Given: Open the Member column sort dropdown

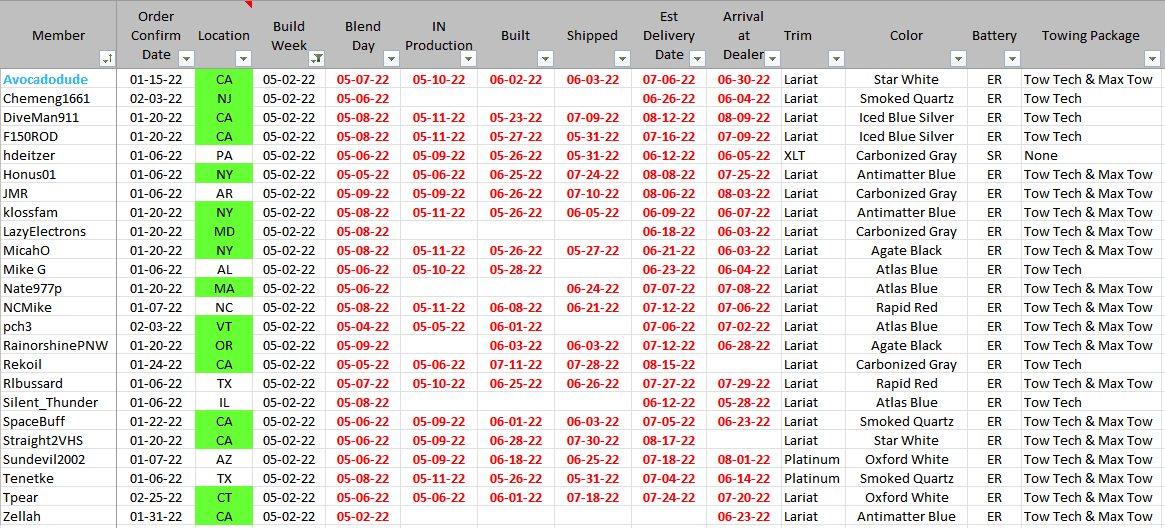Looking at the screenshot, I should click(x=108, y=58).
